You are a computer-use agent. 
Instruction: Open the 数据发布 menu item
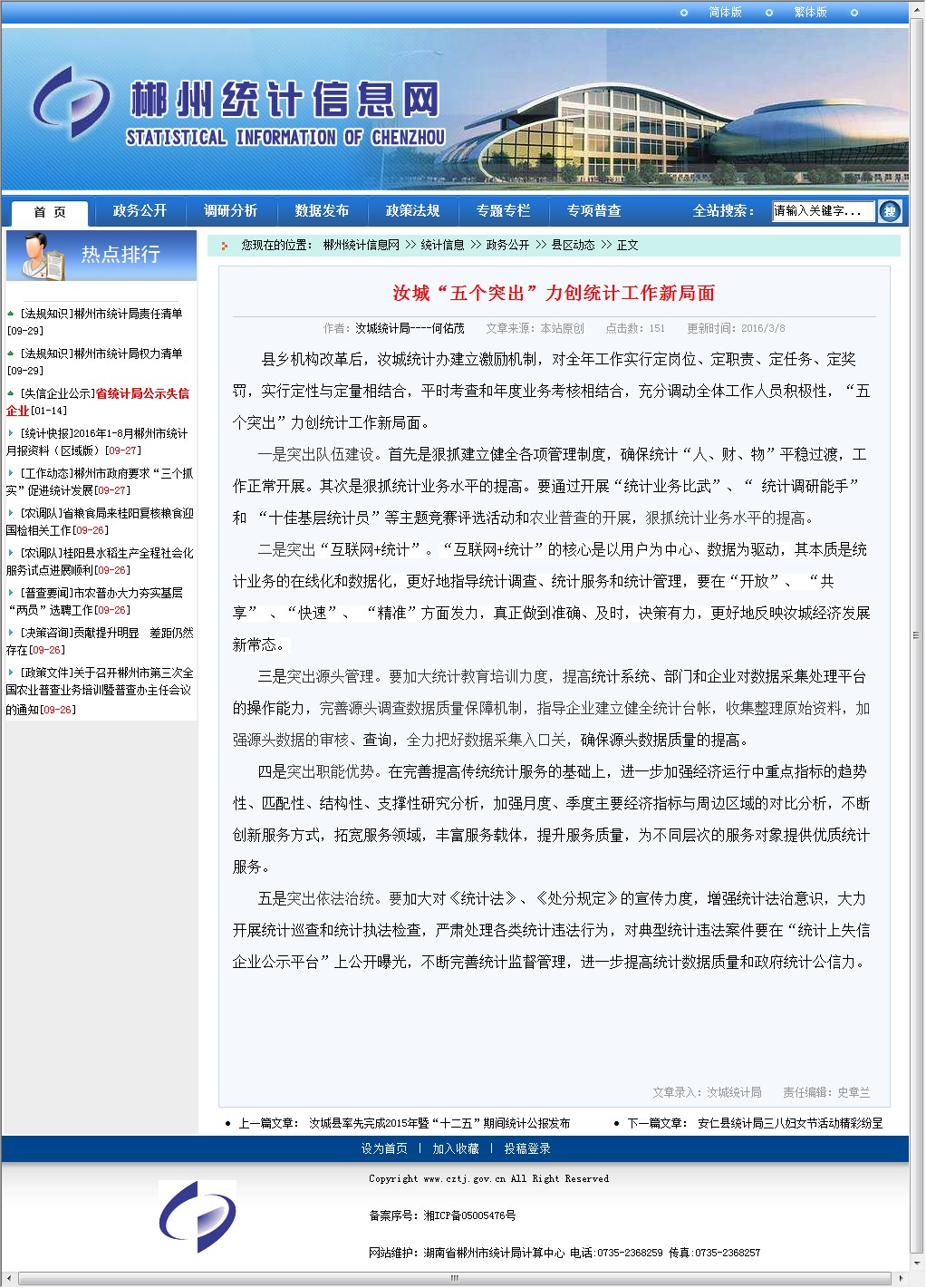322,210
